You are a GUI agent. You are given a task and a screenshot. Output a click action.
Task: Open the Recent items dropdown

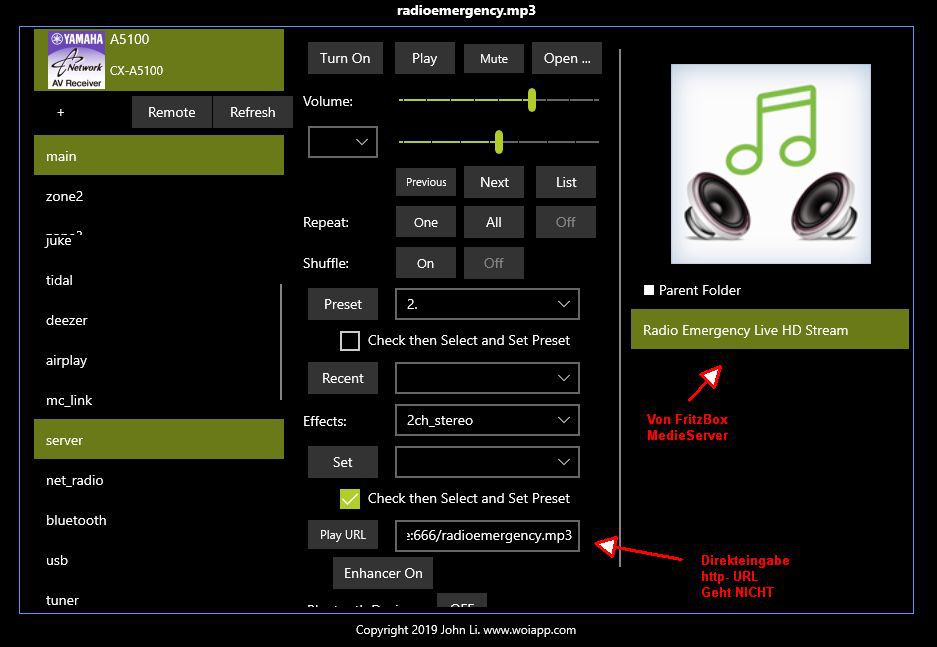(x=487, y=378)
